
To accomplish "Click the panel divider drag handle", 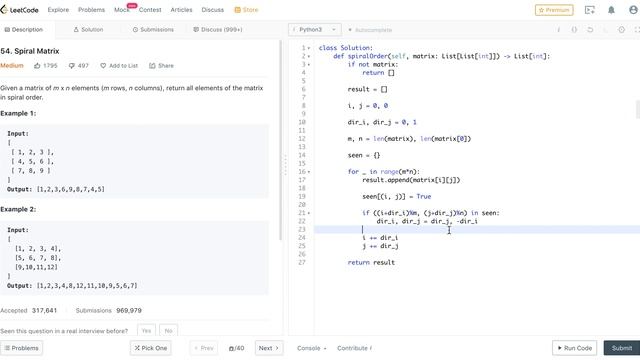I will [285, 164].
